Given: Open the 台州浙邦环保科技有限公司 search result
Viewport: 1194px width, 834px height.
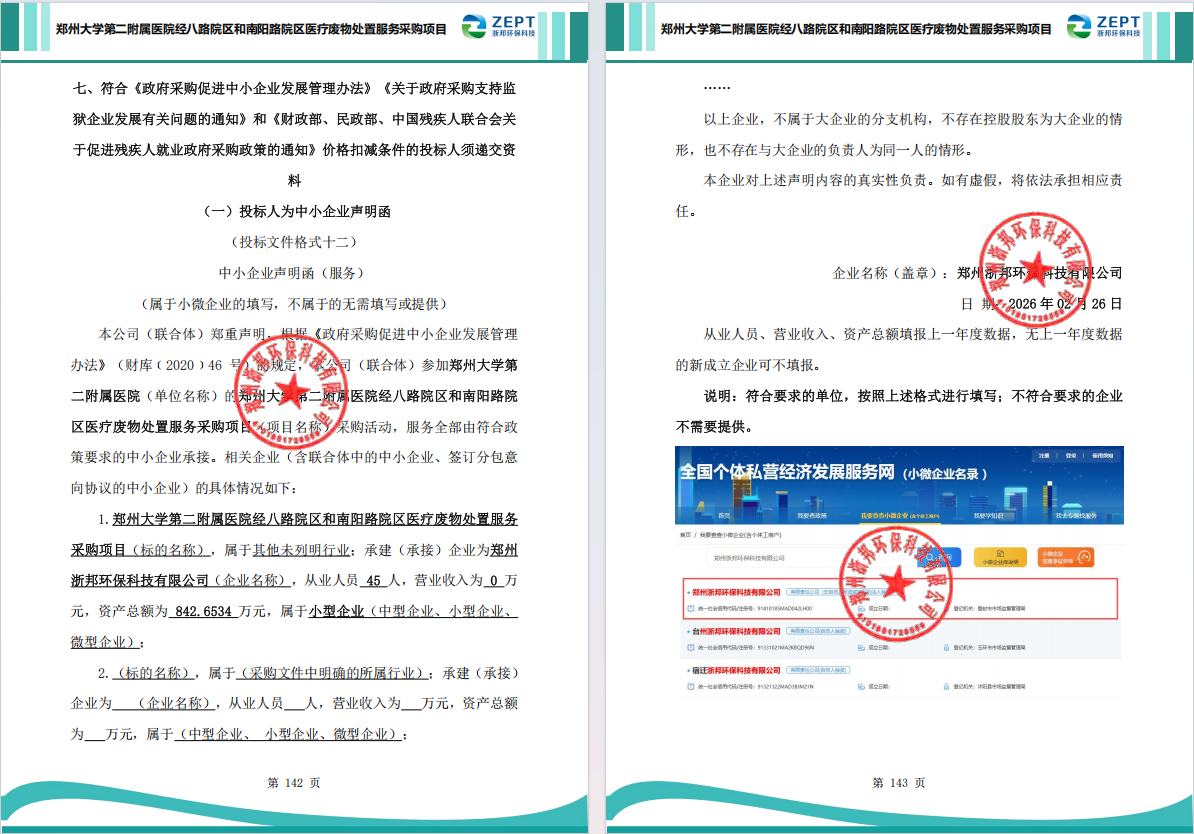Looking at the screenshot, I should pos(734,631).
